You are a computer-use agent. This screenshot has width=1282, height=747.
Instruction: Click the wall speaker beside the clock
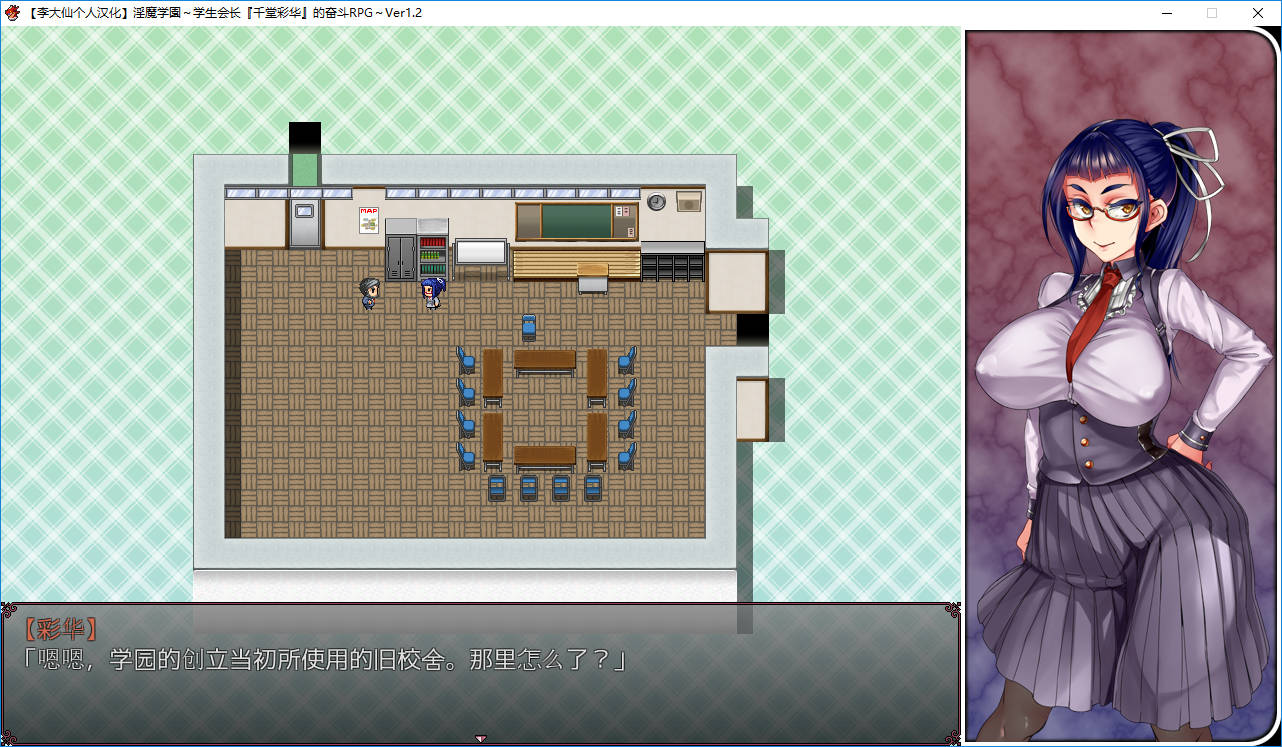(x=688, y=201)
